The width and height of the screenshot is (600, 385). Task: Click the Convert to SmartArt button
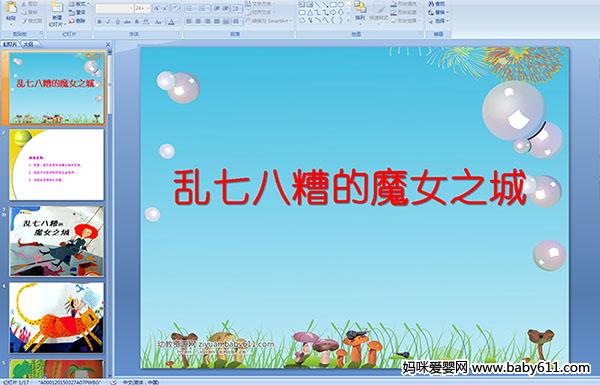point(268,21)
